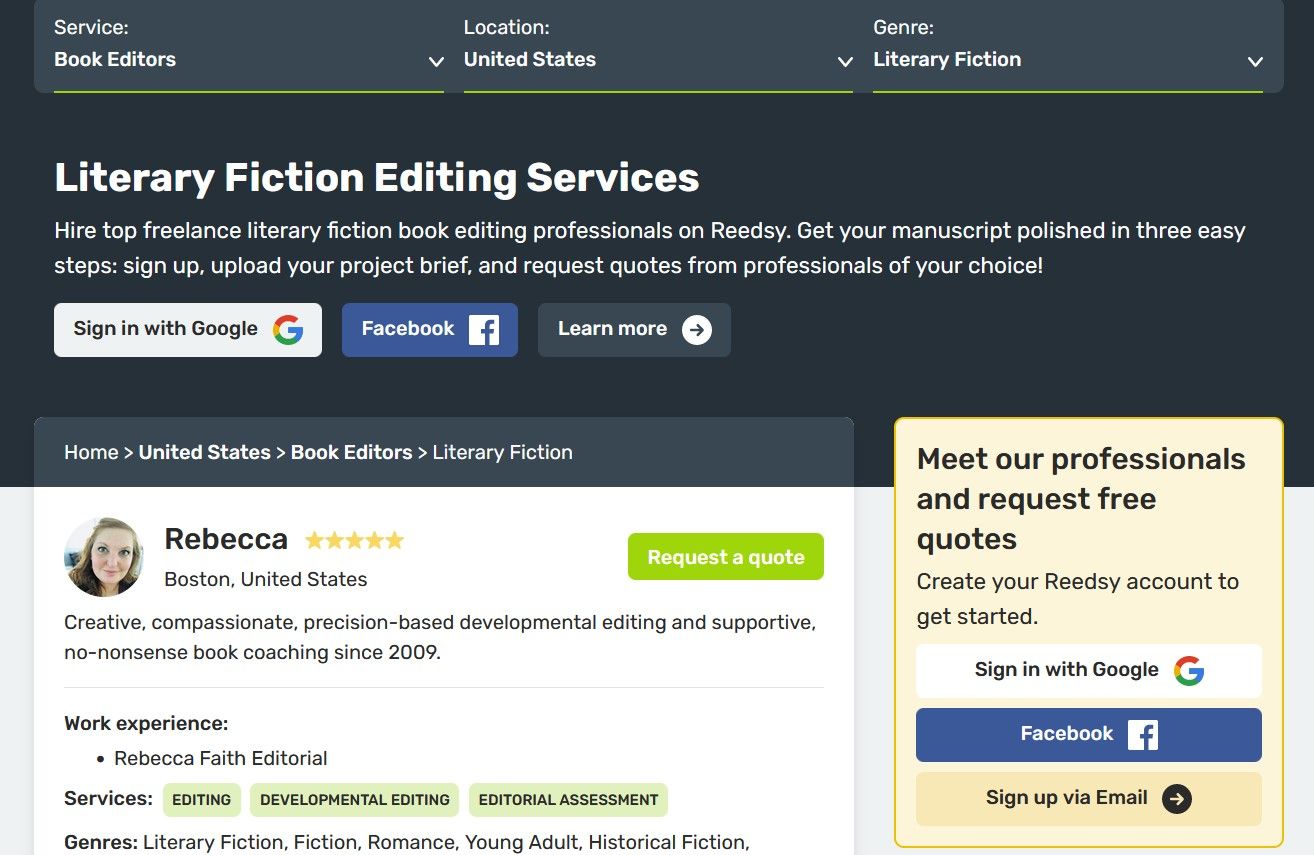Click the arrow icon beside Learn more
This screenshot has width=1314, height=855.
tap(697, 329)
